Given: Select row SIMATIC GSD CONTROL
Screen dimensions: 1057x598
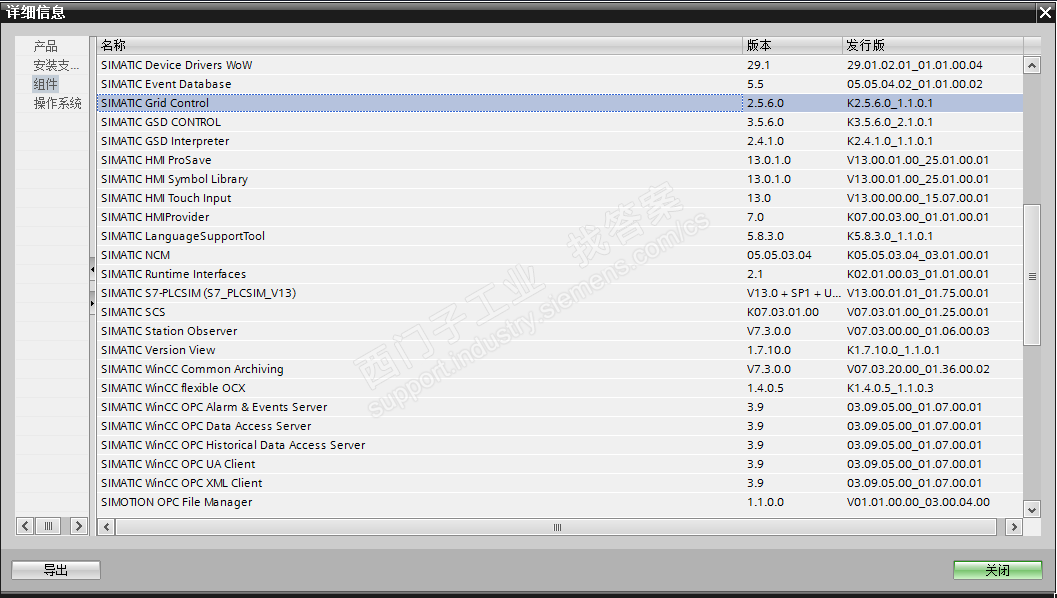Looking at the screenshot, I should pyautogui.click(x=560, y=122).
